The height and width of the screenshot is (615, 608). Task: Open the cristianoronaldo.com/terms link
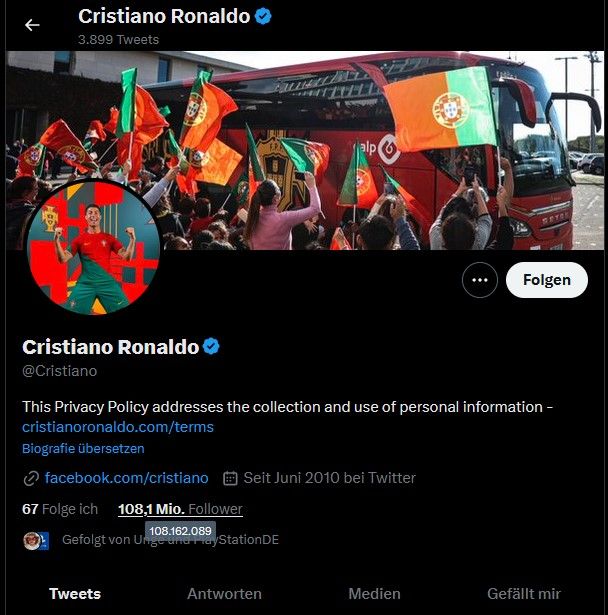(118, 427)
